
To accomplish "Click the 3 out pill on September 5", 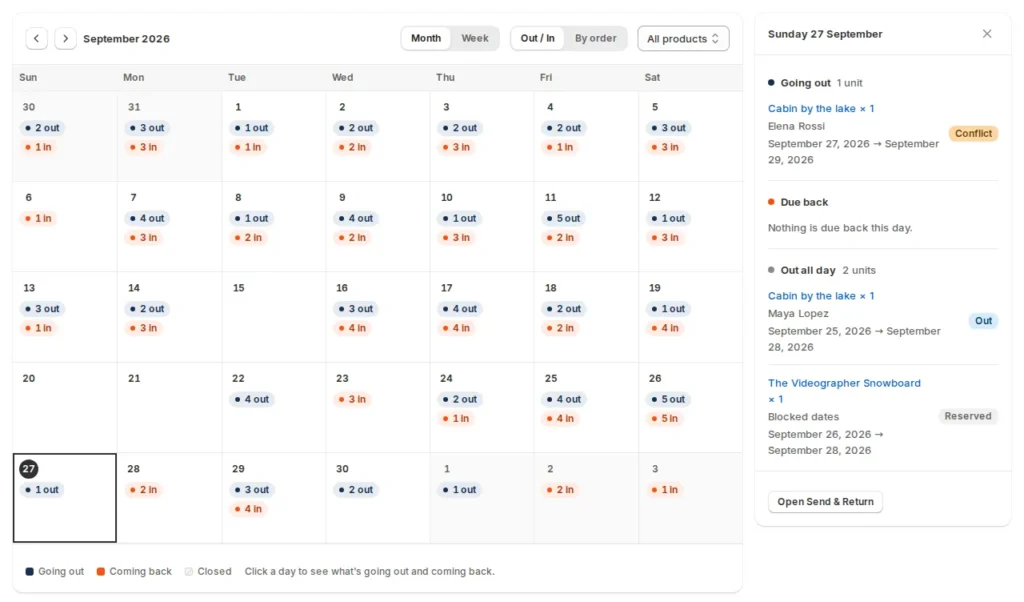I will tap(669, 128).
